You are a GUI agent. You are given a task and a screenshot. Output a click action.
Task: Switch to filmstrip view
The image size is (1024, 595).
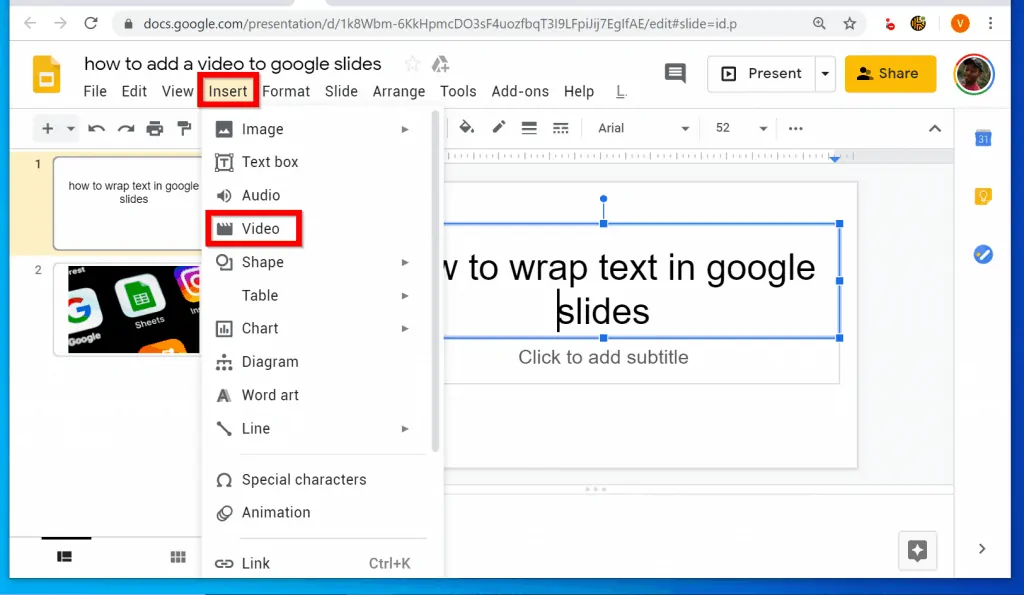point(64,557)
